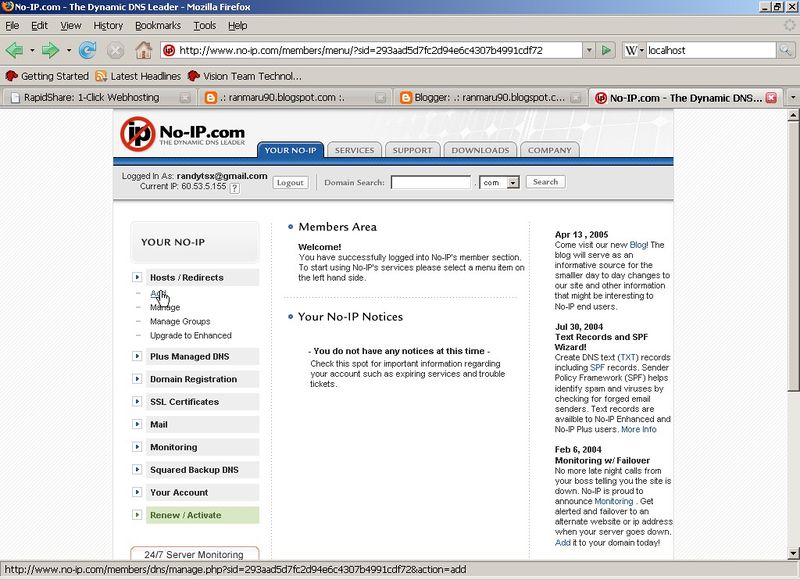Open the browser Home page icon
This screenshot has width=800, height=580.
click(143, 50)
